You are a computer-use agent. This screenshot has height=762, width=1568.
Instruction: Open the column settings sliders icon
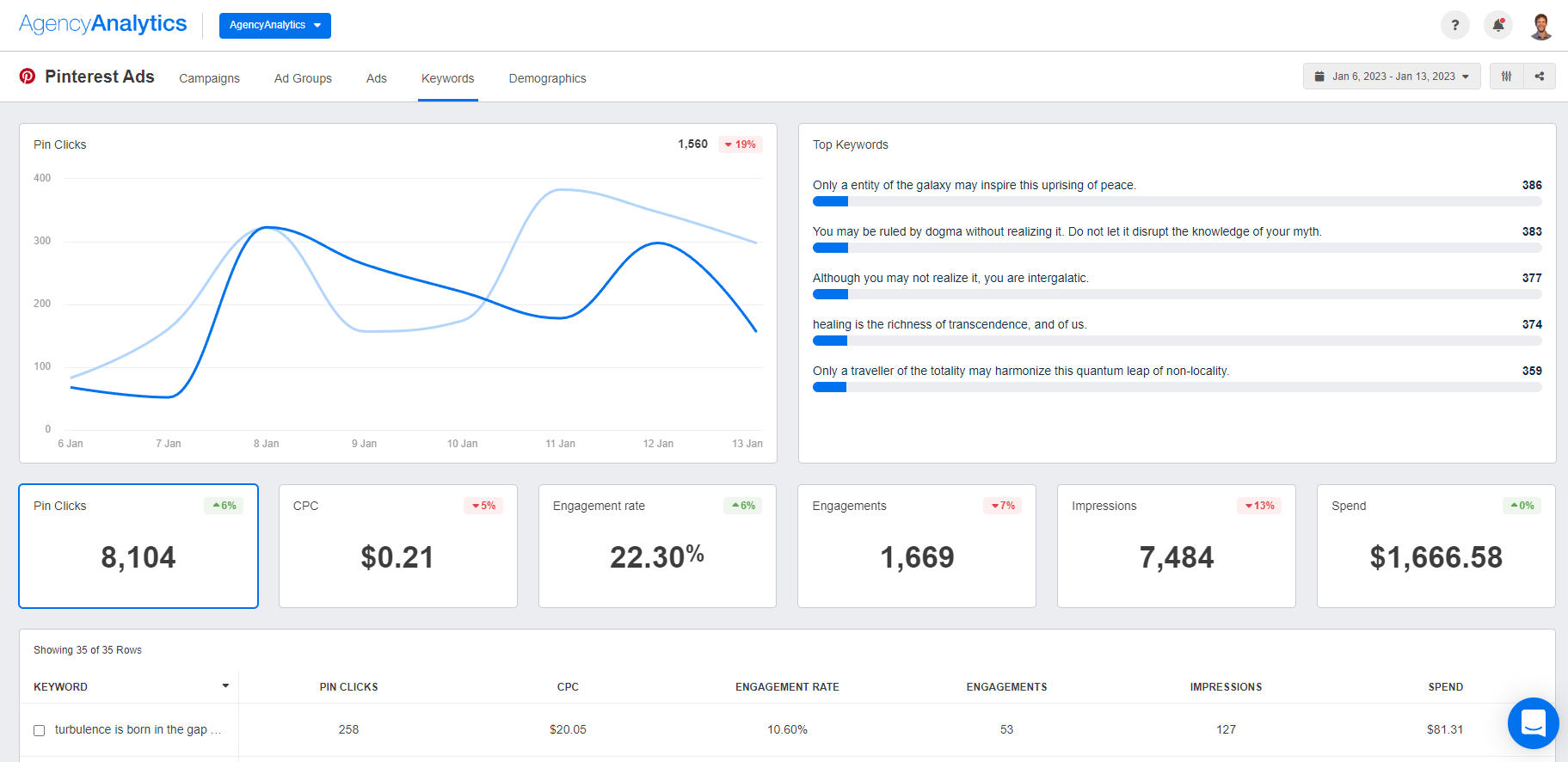pos(1506,77)
